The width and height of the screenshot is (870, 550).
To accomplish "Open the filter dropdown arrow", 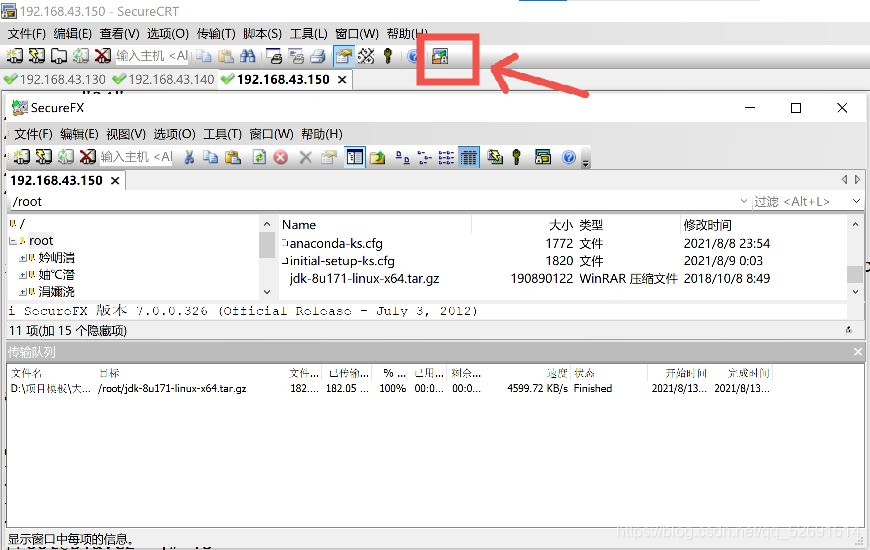I will coord(857,201).
